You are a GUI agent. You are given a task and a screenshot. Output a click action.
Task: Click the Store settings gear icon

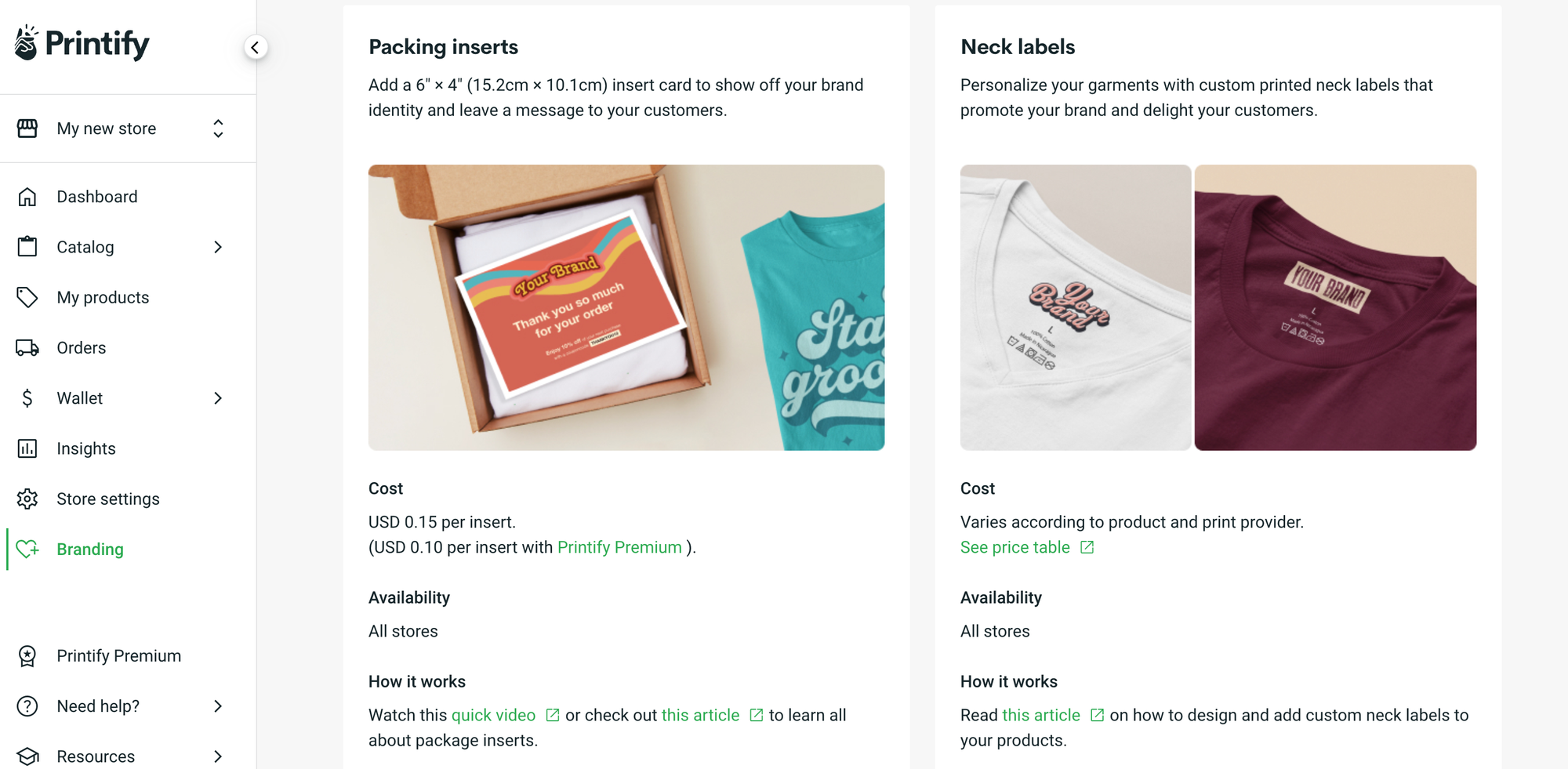[x=28, y=499]
